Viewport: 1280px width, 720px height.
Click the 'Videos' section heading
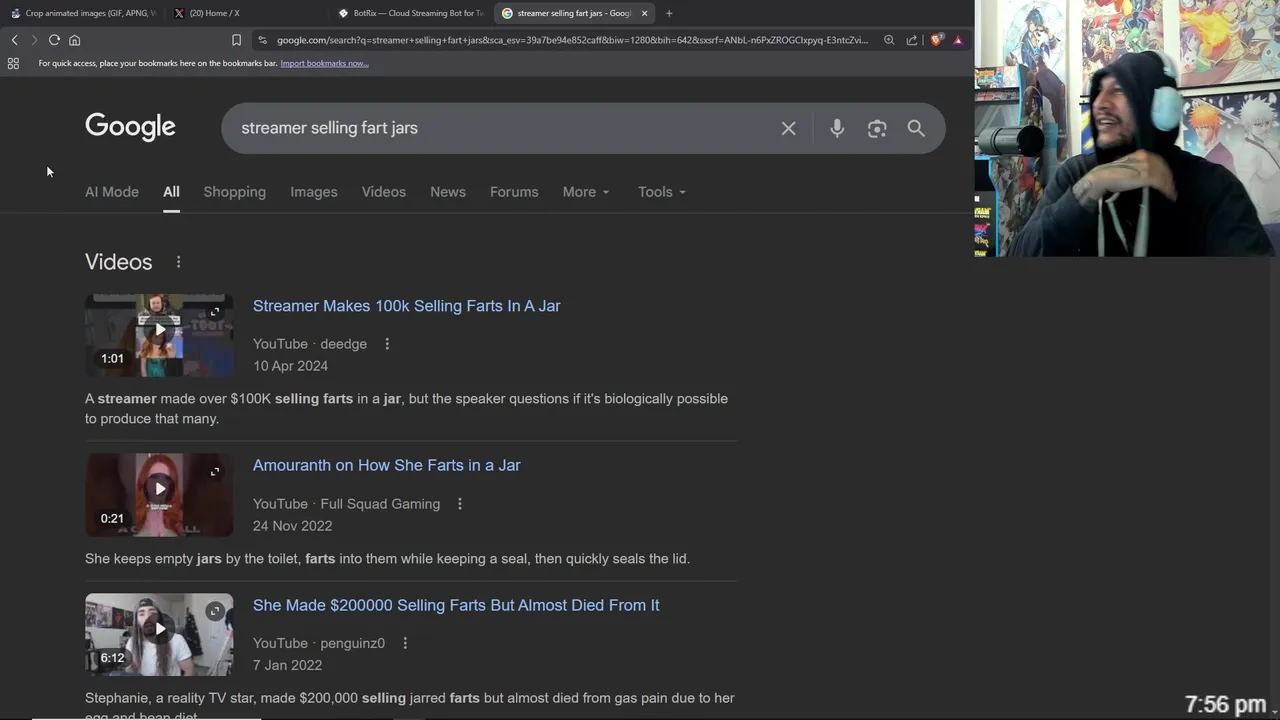tap(118, 262)
